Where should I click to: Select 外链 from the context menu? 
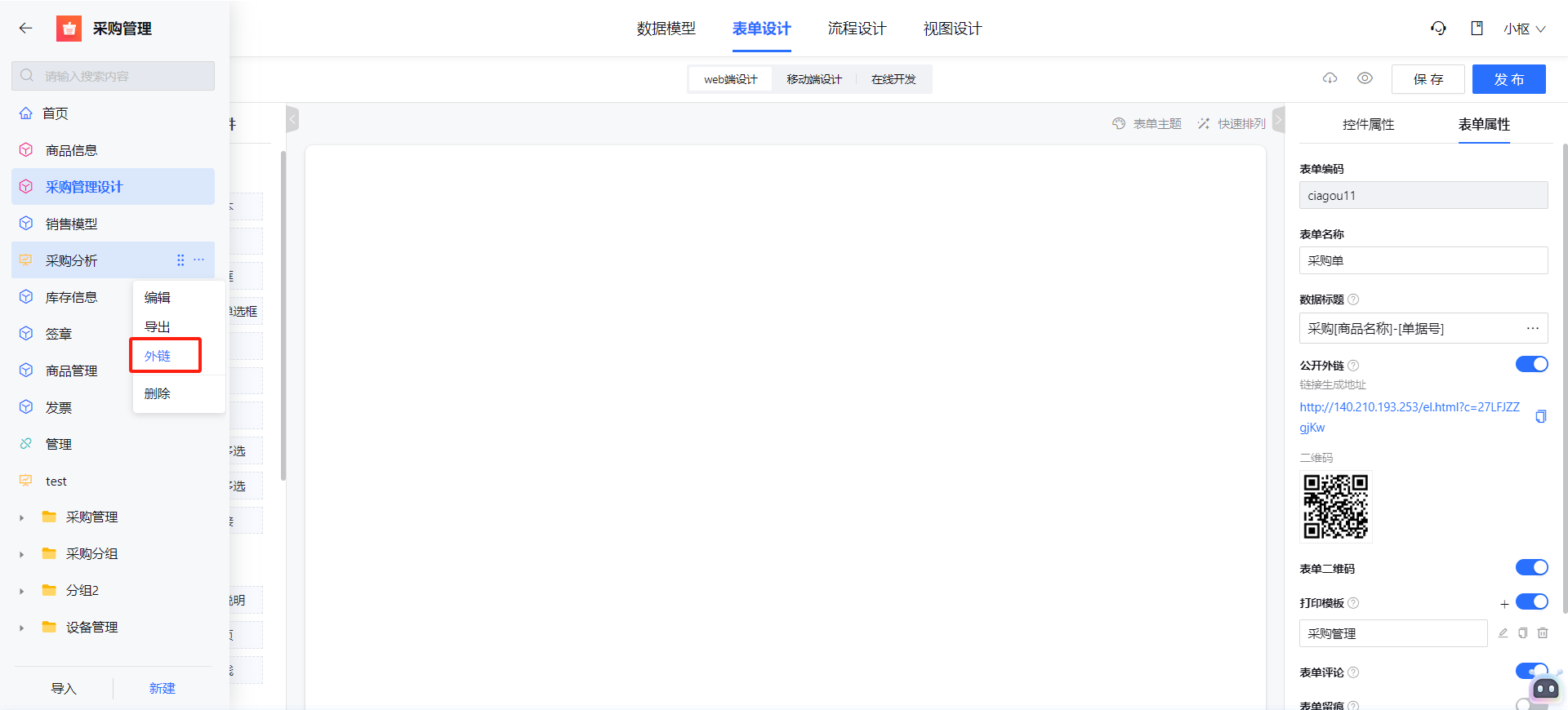[158, 357]
